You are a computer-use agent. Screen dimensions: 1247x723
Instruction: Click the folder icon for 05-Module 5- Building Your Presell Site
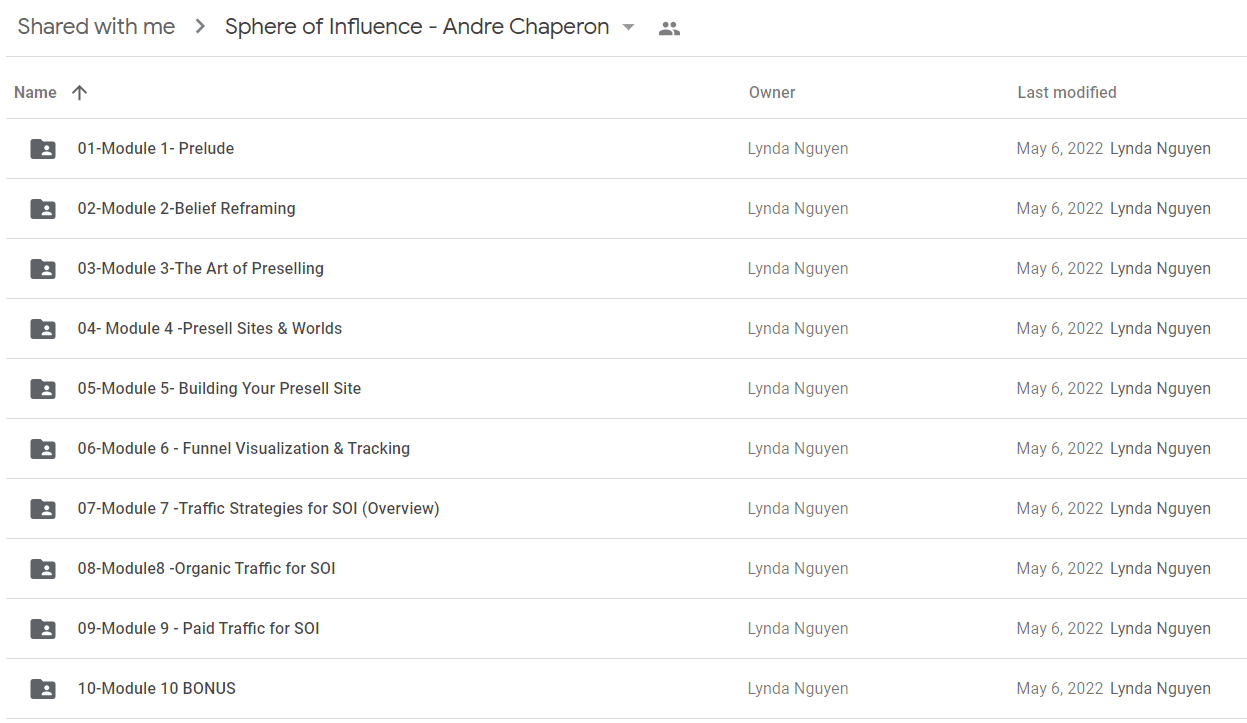coord(43,389)
